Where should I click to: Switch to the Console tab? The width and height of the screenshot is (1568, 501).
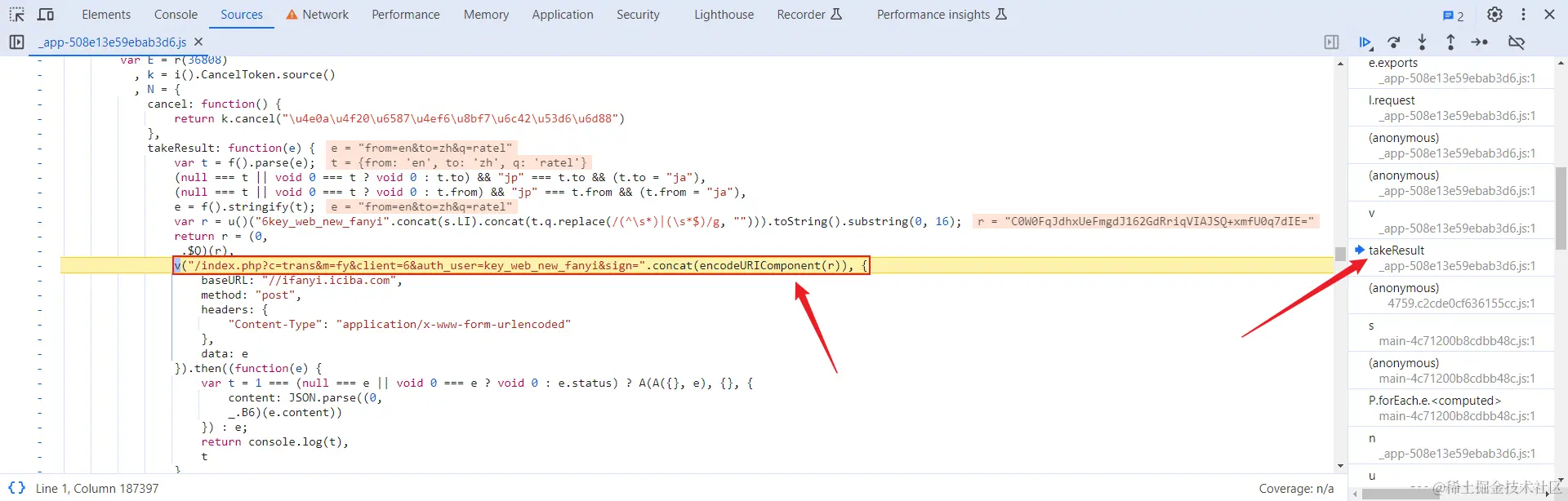click(x=176, y=15)
